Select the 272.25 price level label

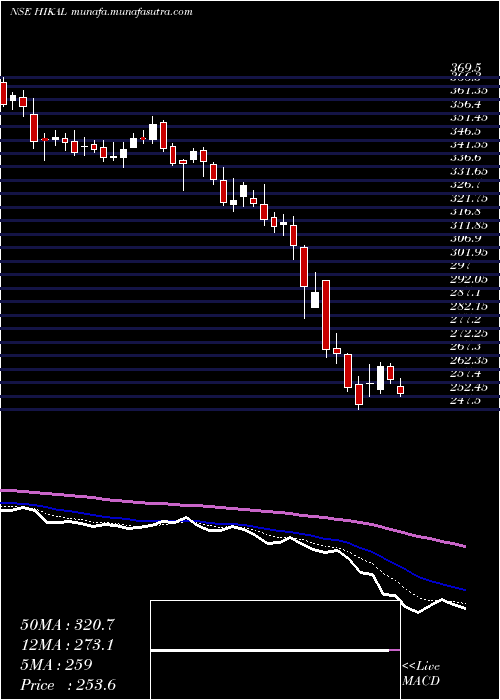tap(469, 333)
